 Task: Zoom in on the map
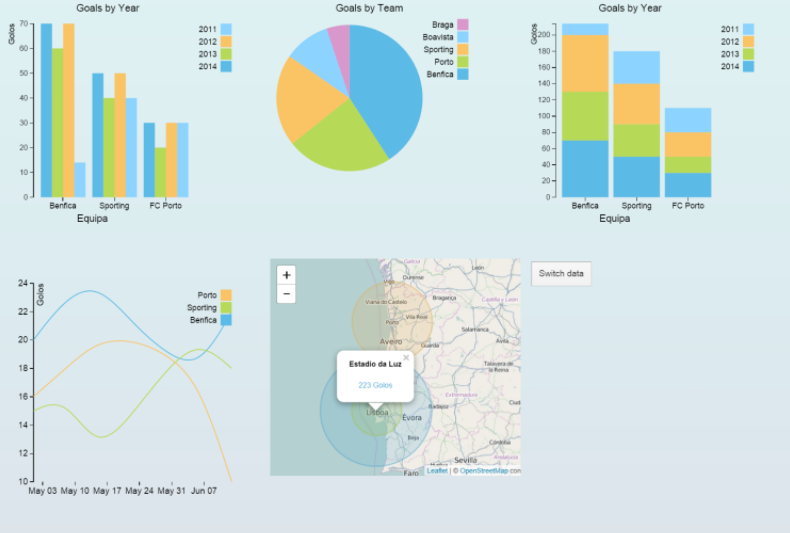287,275
